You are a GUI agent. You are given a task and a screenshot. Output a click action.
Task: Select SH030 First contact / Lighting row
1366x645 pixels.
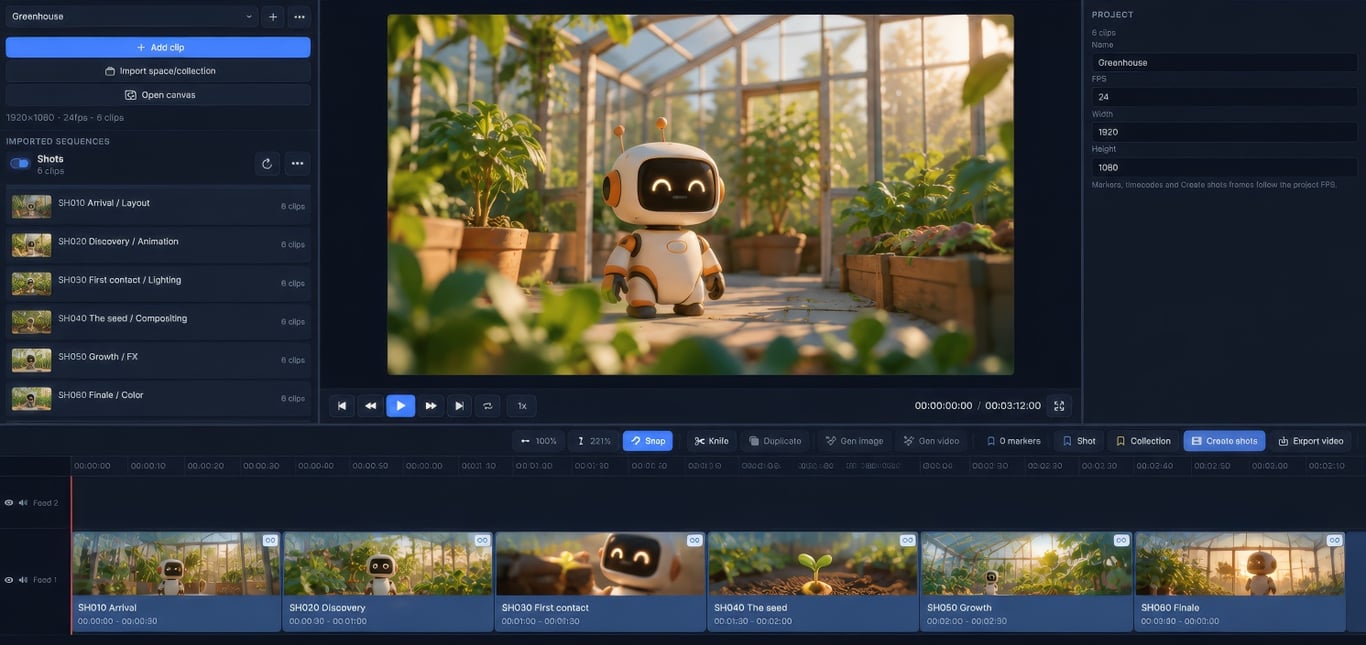pos(158,283)
